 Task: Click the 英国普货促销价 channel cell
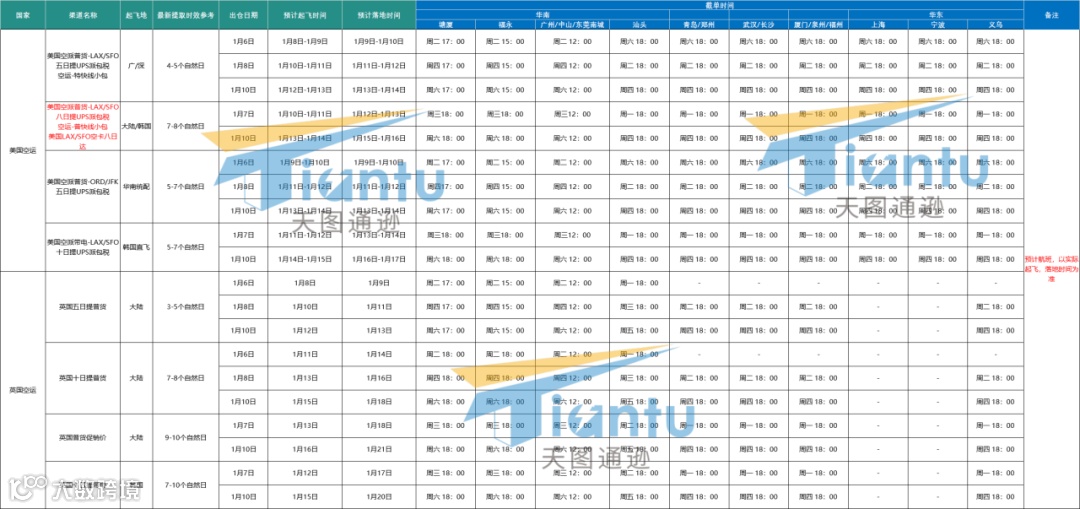click(x=81, y=437)
